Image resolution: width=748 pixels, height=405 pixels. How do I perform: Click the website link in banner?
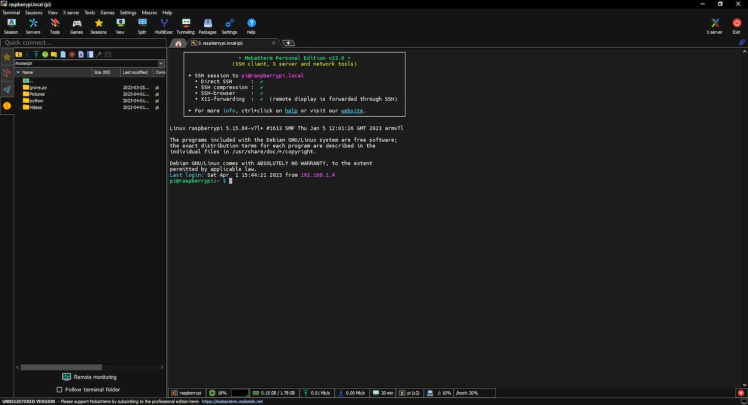[x=350, y=110]
